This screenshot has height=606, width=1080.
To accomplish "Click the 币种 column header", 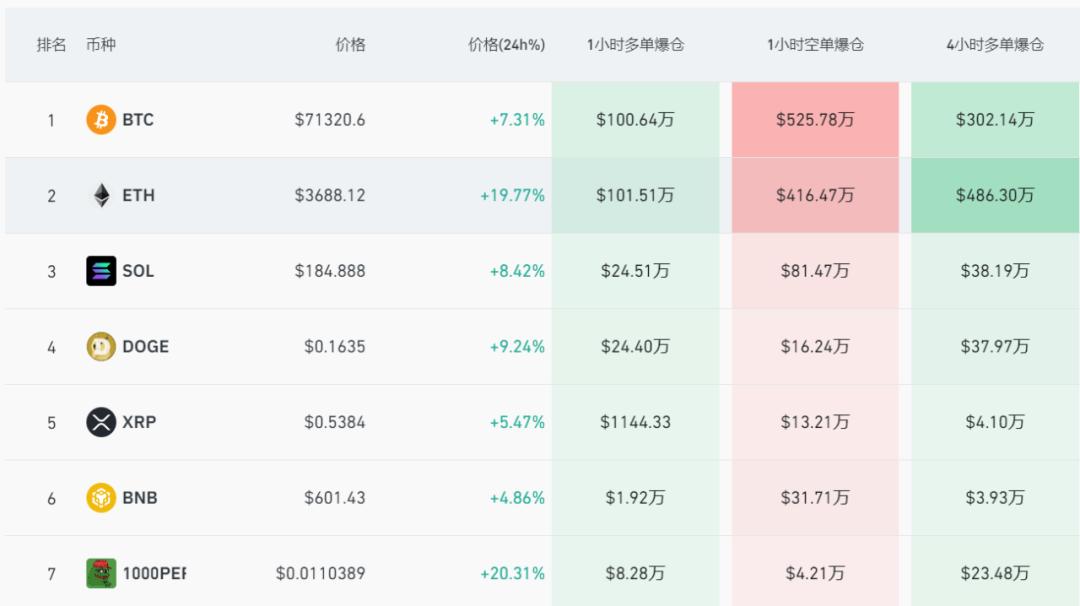I will click(101, 45).
